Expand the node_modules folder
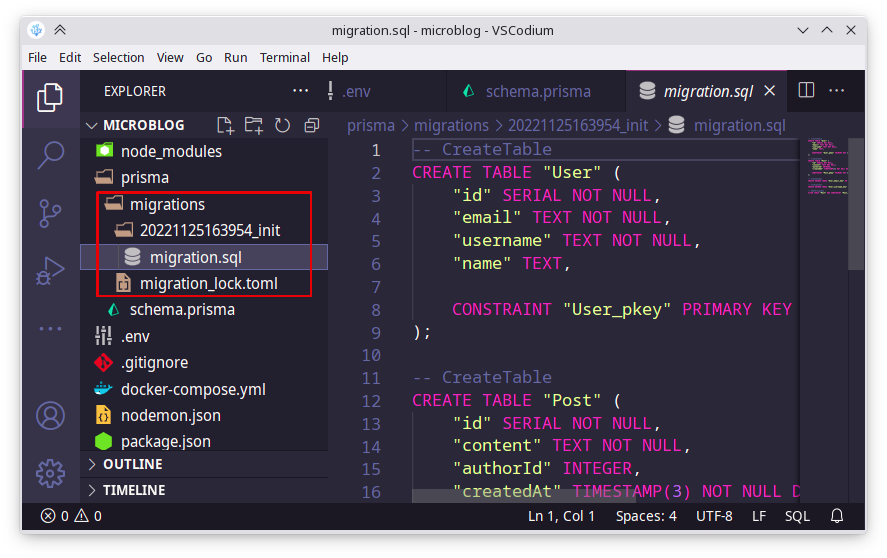This screenshot has width=887, height=558. coord(204,151)
